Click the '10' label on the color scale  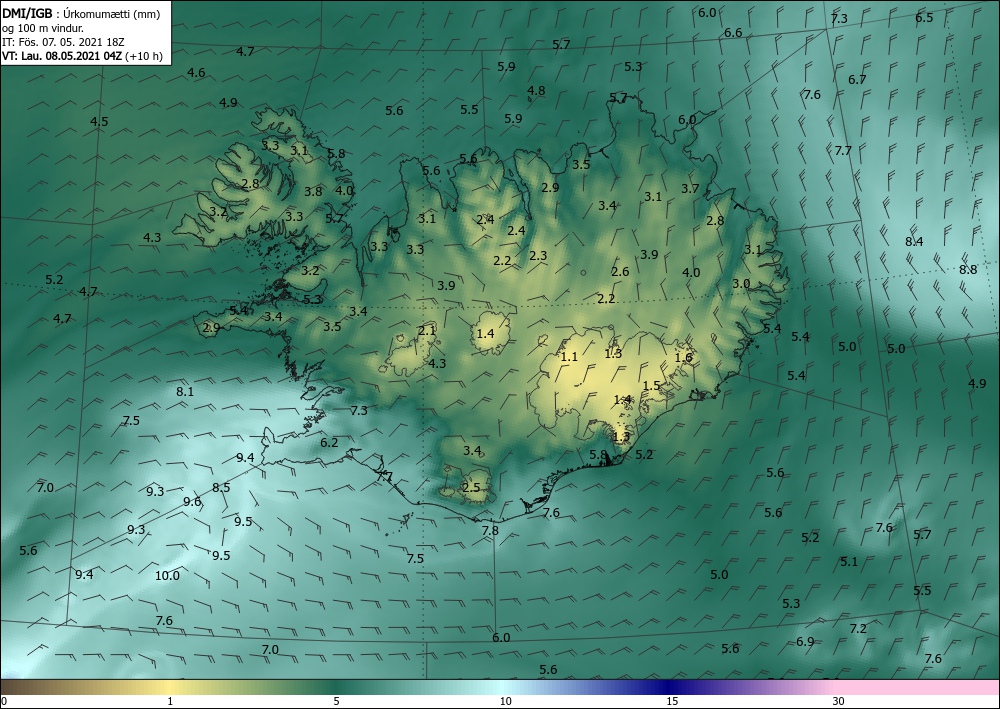tap(505, 702)
